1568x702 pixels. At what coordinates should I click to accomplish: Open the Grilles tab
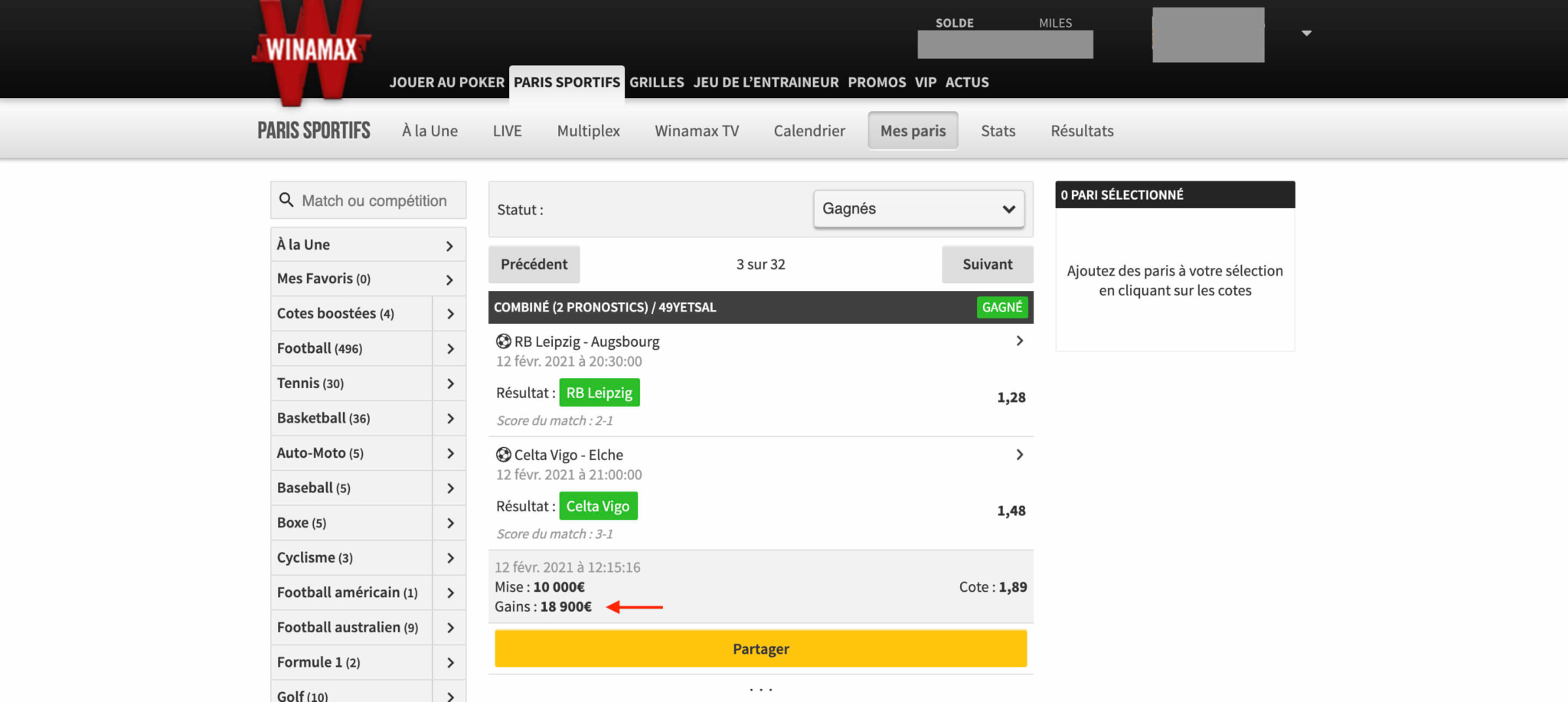[657, 82]
